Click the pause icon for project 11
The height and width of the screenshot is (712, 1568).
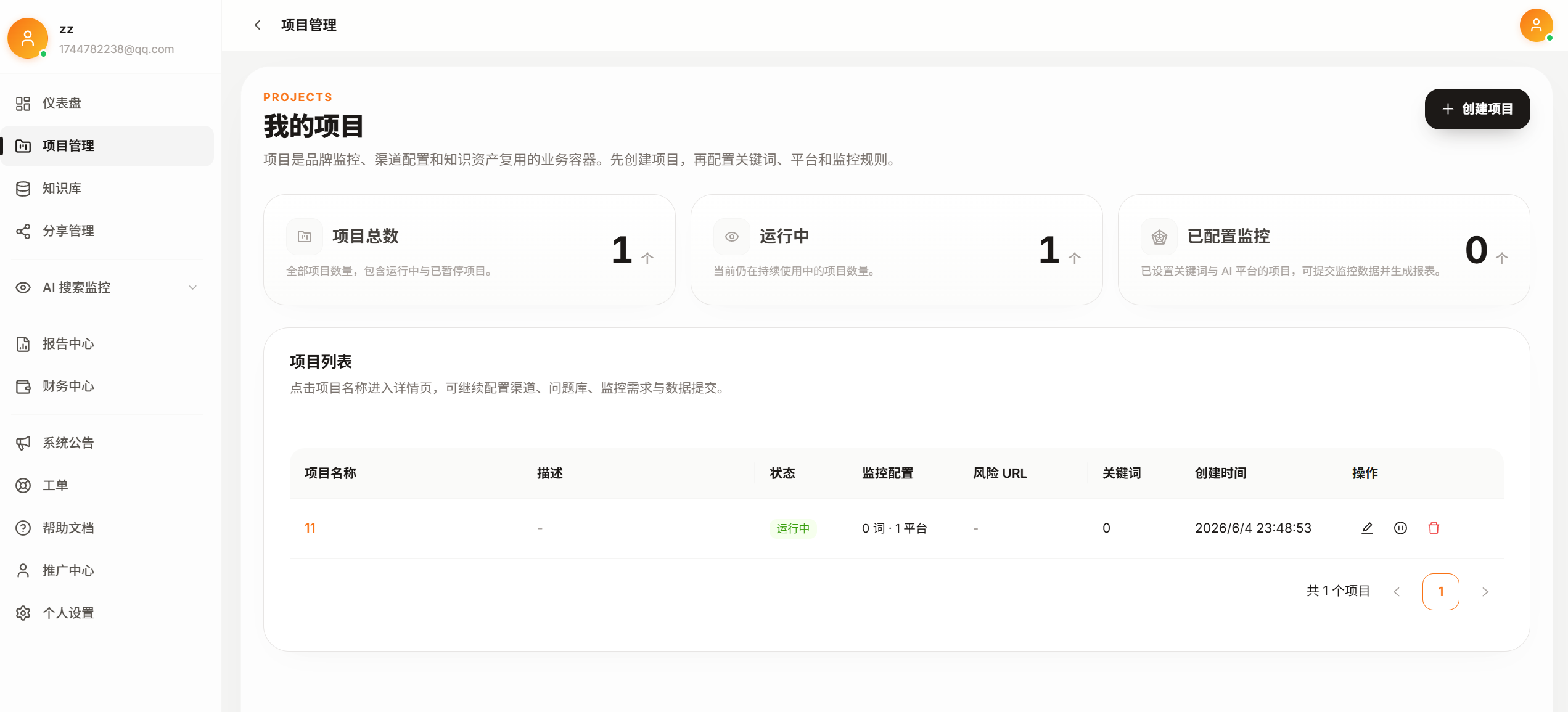(x=1400, y=528)
